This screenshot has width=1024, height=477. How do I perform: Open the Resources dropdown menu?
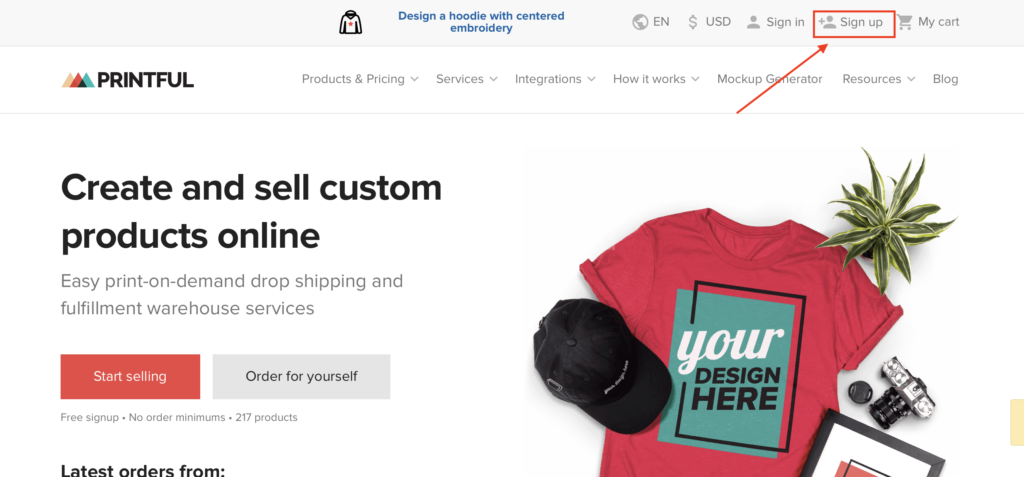pyautogui.click(x=878, y=79)
